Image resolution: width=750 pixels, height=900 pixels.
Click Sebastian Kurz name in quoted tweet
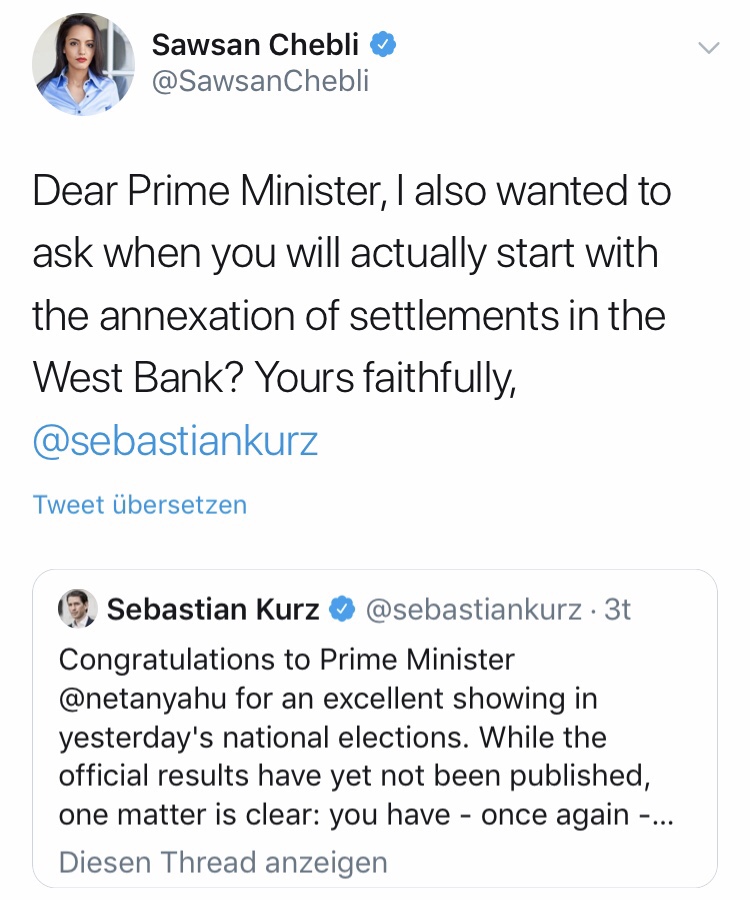click(213, 609)
